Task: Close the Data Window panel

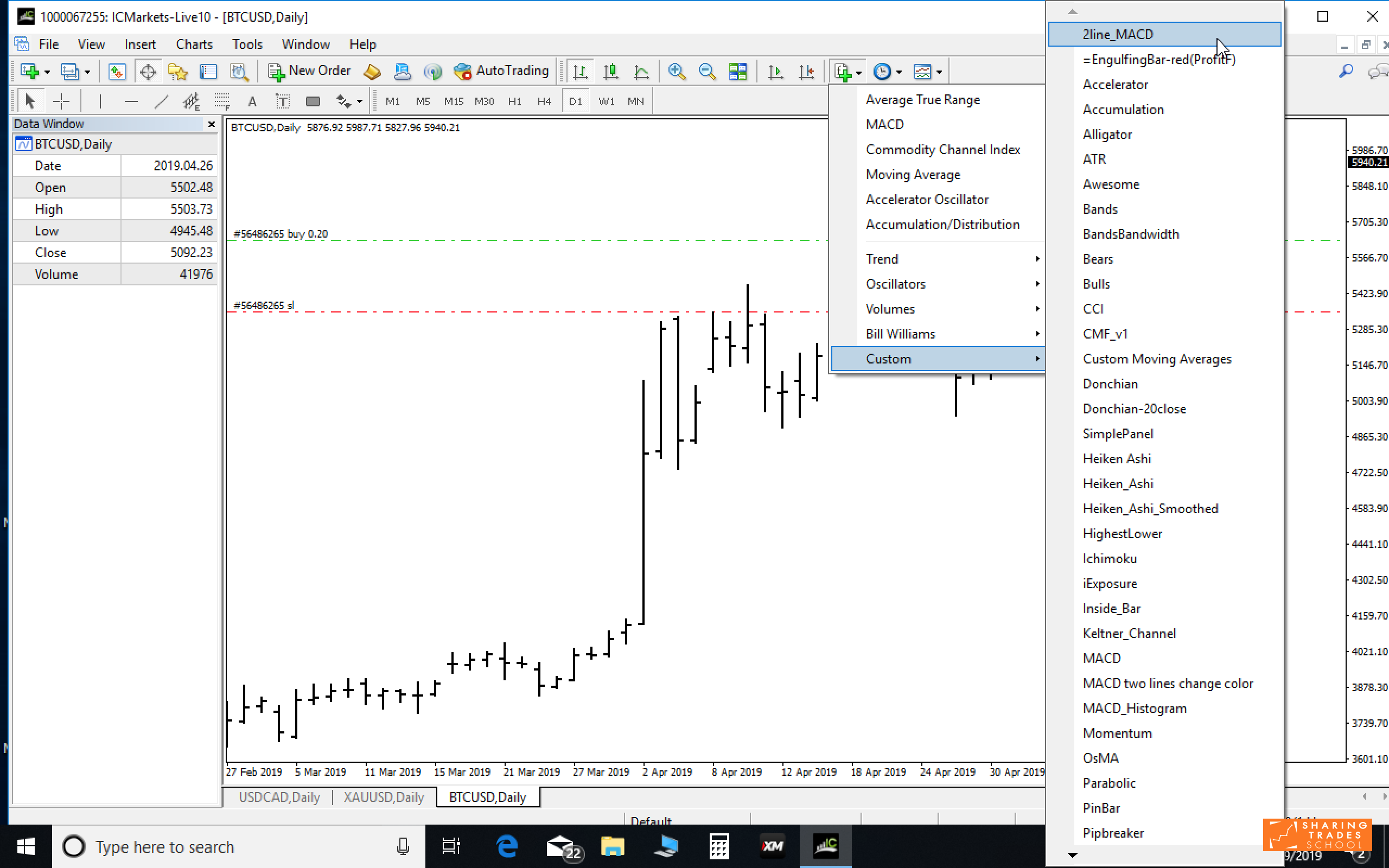Action: (x=211, y=124)
